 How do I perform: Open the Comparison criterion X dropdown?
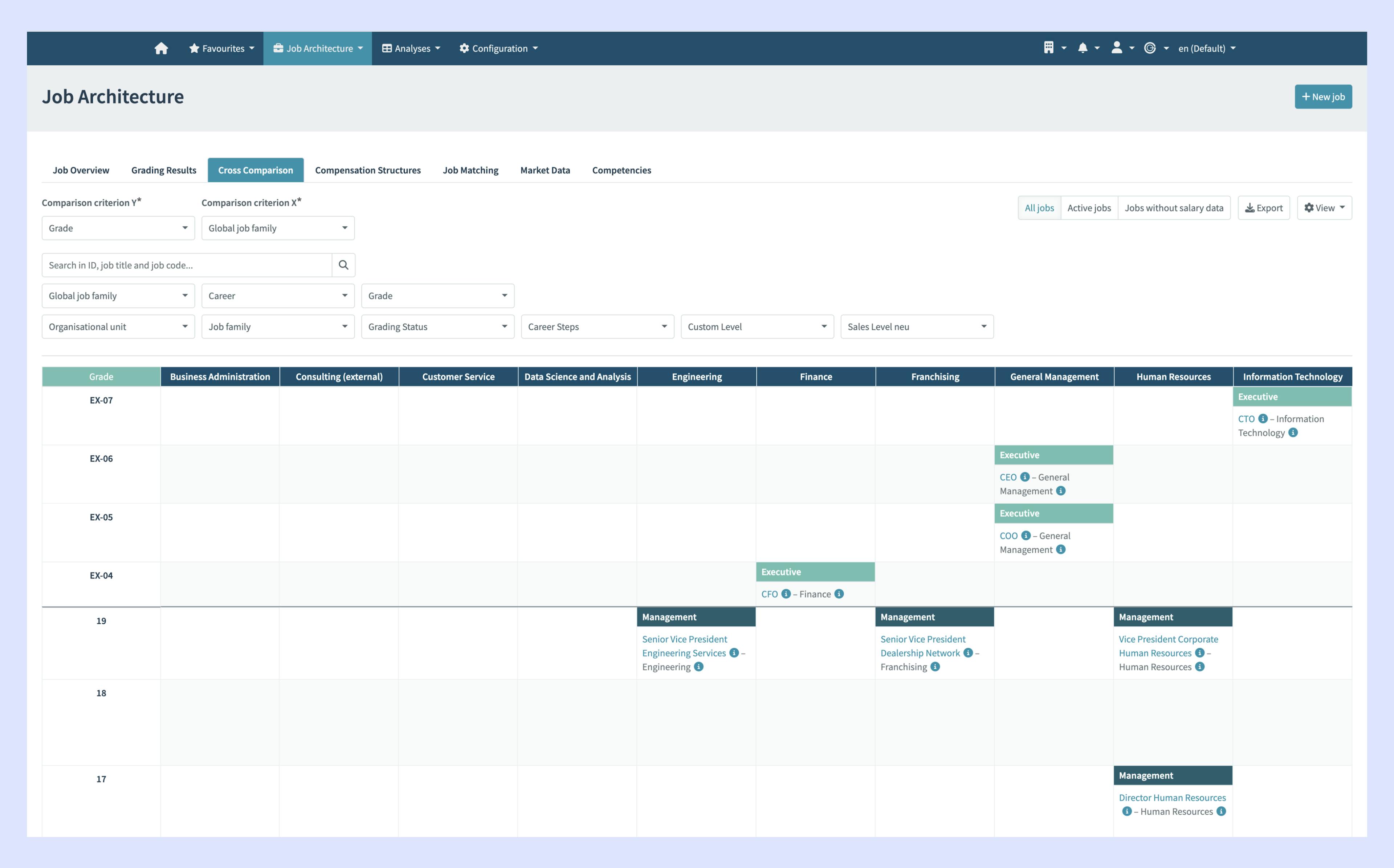(x=277, y=228)
